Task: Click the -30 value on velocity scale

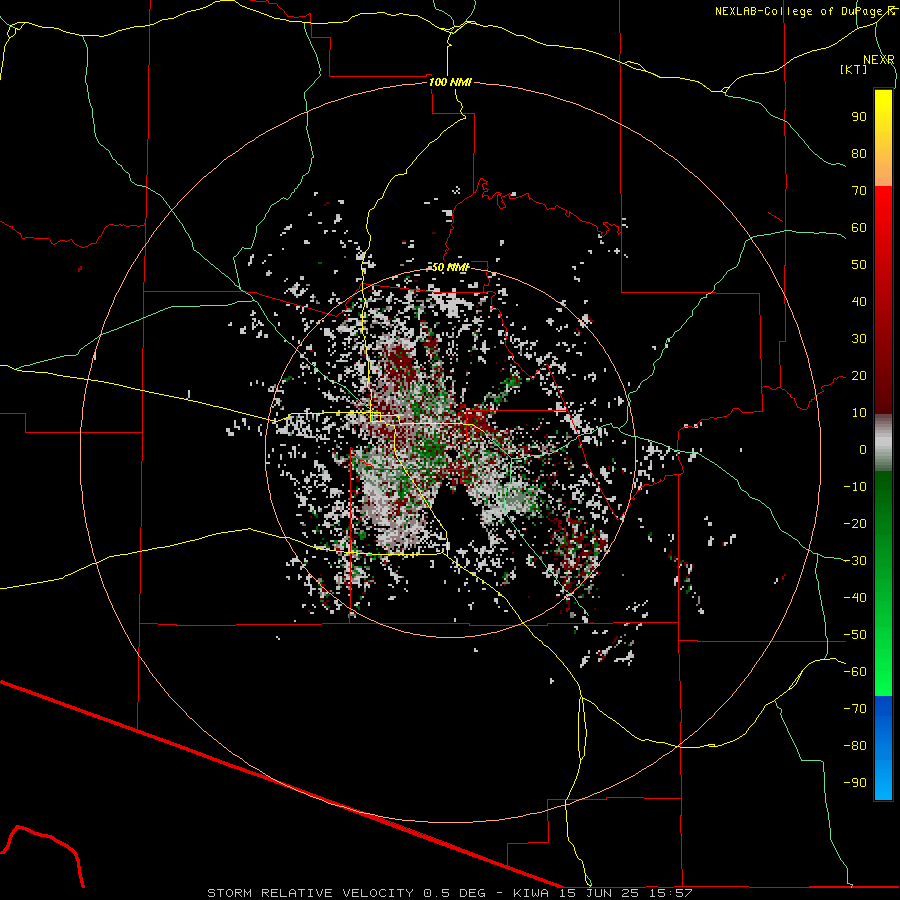Action: coord(855,561)
